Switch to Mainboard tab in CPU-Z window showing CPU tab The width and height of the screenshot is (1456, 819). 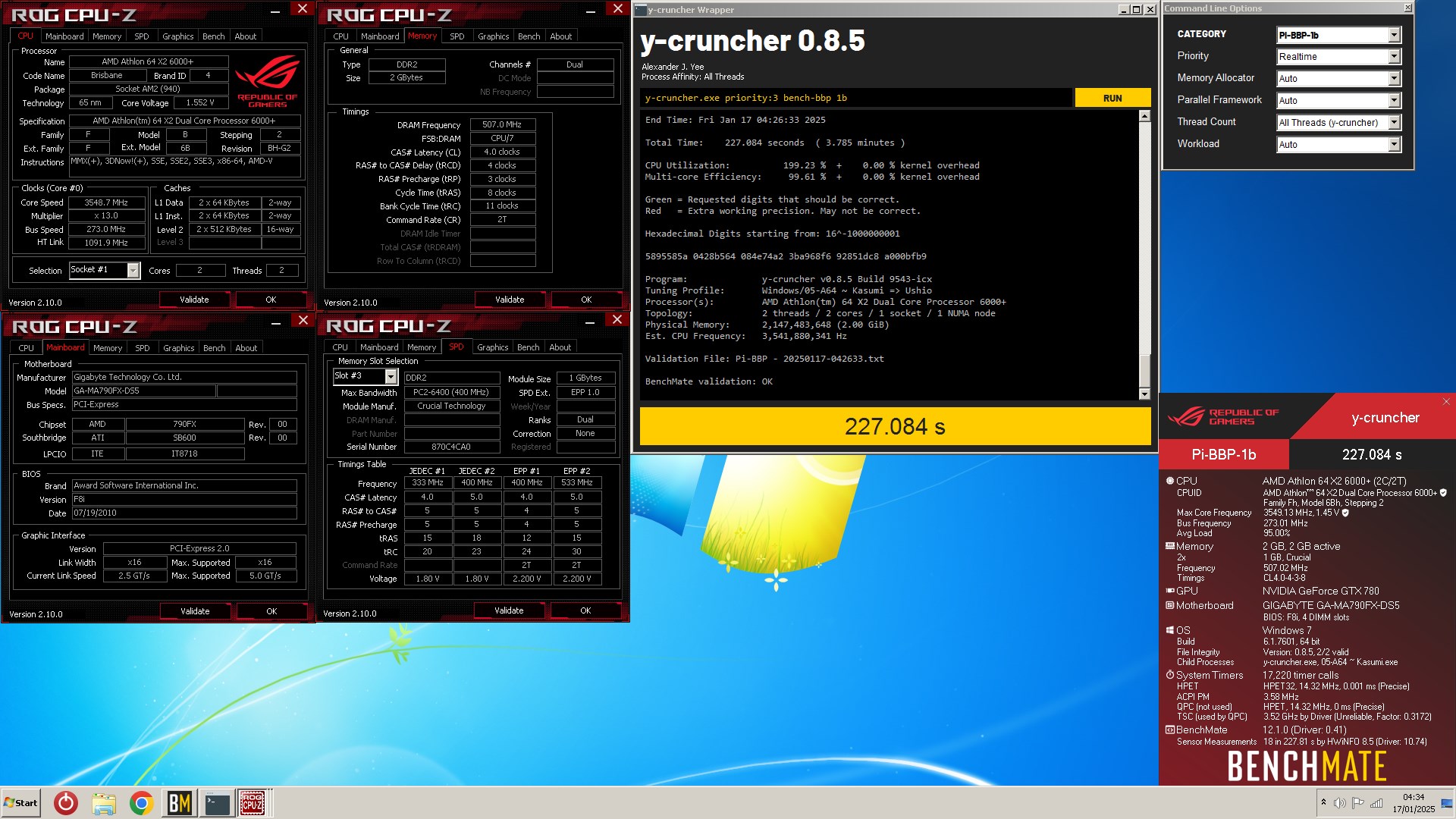click(x=64, y=36)
